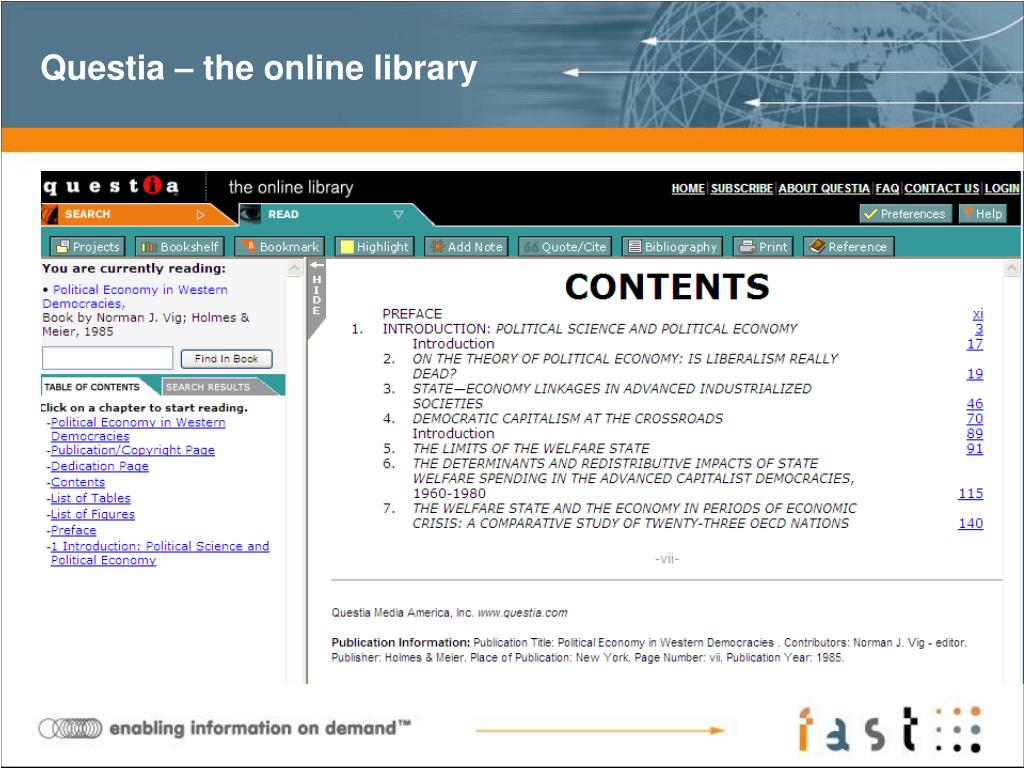Click the Questia logo
This screenshot has width=1024, height=768.
point(111,186)
